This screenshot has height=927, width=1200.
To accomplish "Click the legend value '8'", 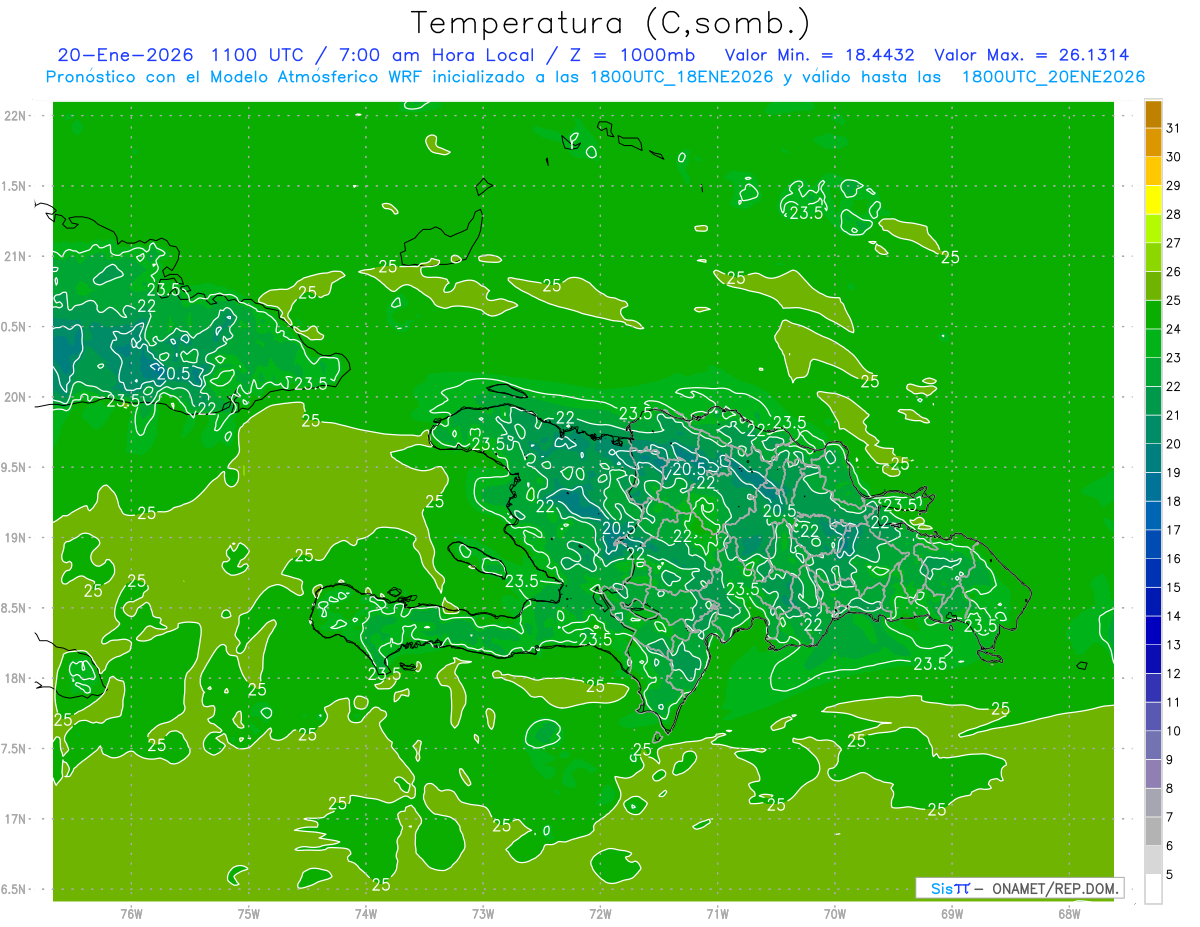I will coord(1169,789).
